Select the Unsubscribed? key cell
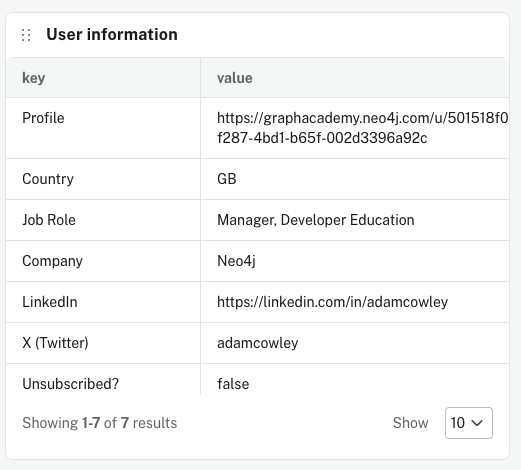Screen dimensions: 521x470 (x=103, y=380)
